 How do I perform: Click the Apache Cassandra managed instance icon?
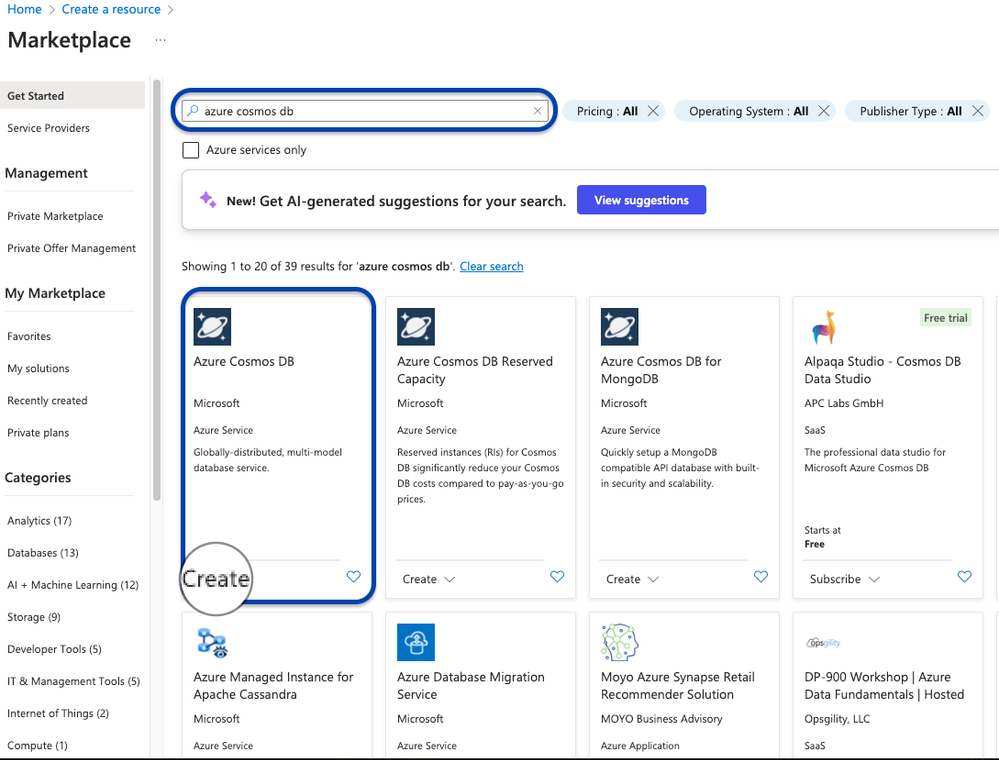[212, 642]
